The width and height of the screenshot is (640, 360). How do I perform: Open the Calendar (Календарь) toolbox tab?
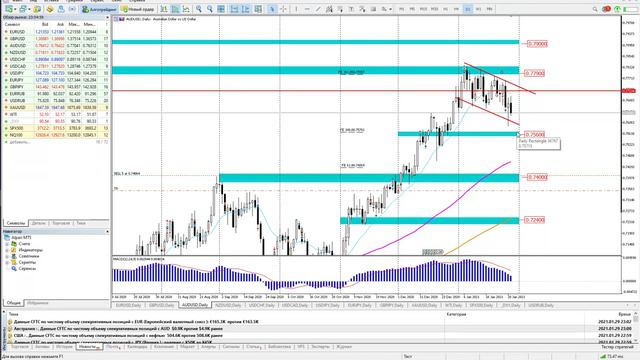click(x=137, y=347)
